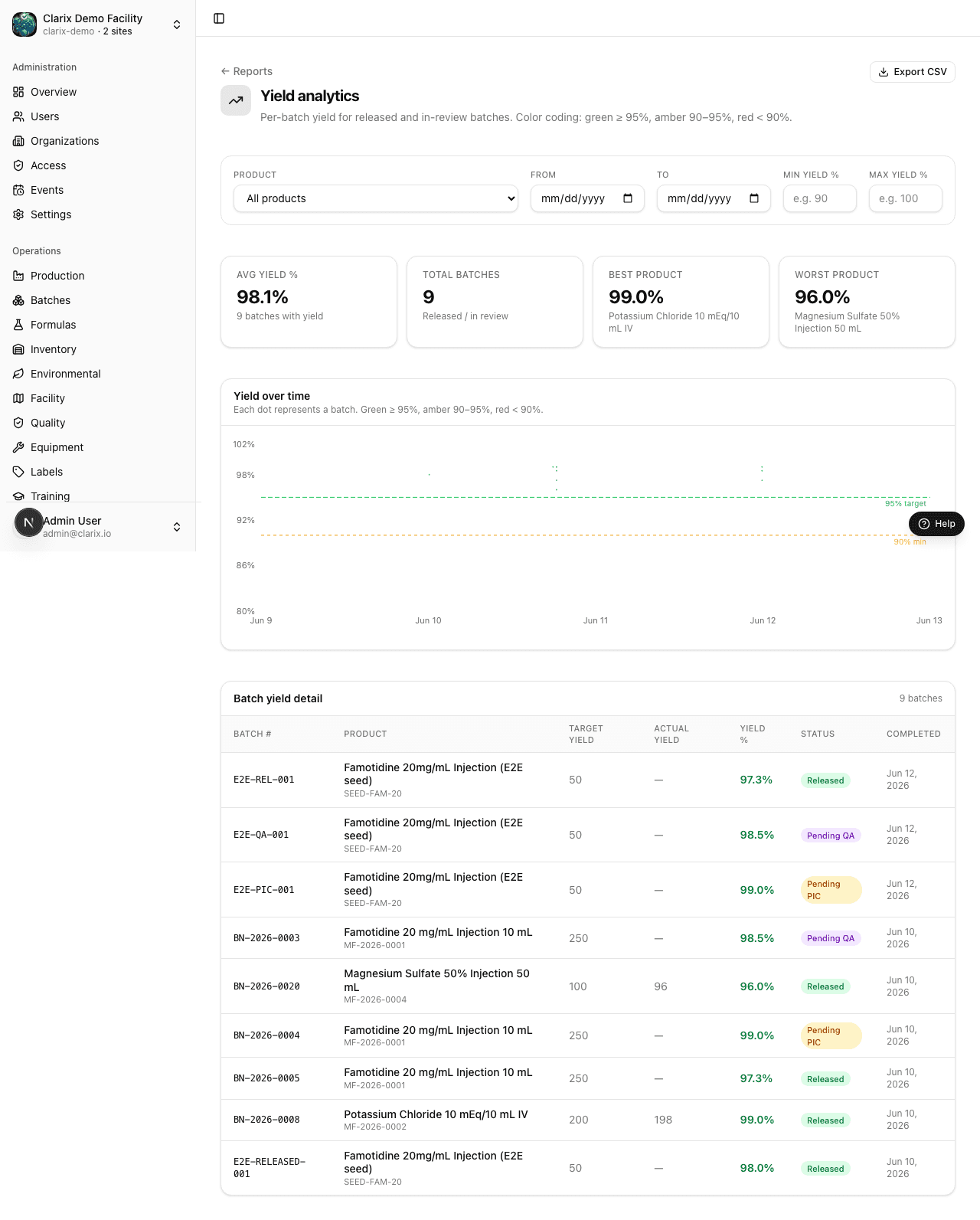This screenshot has height=1220, width=980.
Task: Open the TO date calendar picker
Action: pyautogui.click(x=754, y=198)
